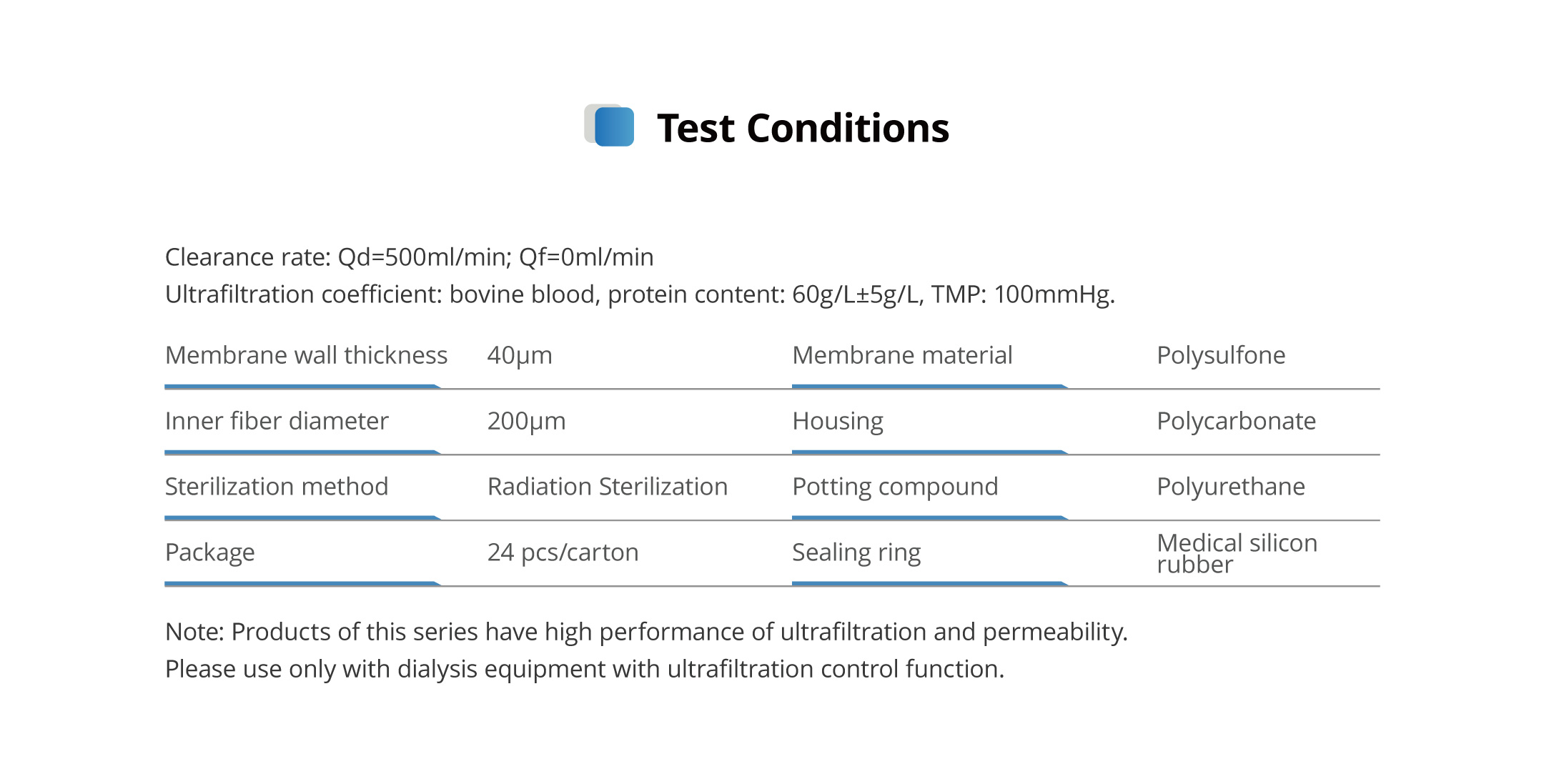
Task: Select the Polyurethane value
Action: click(x=1231, y=487)
